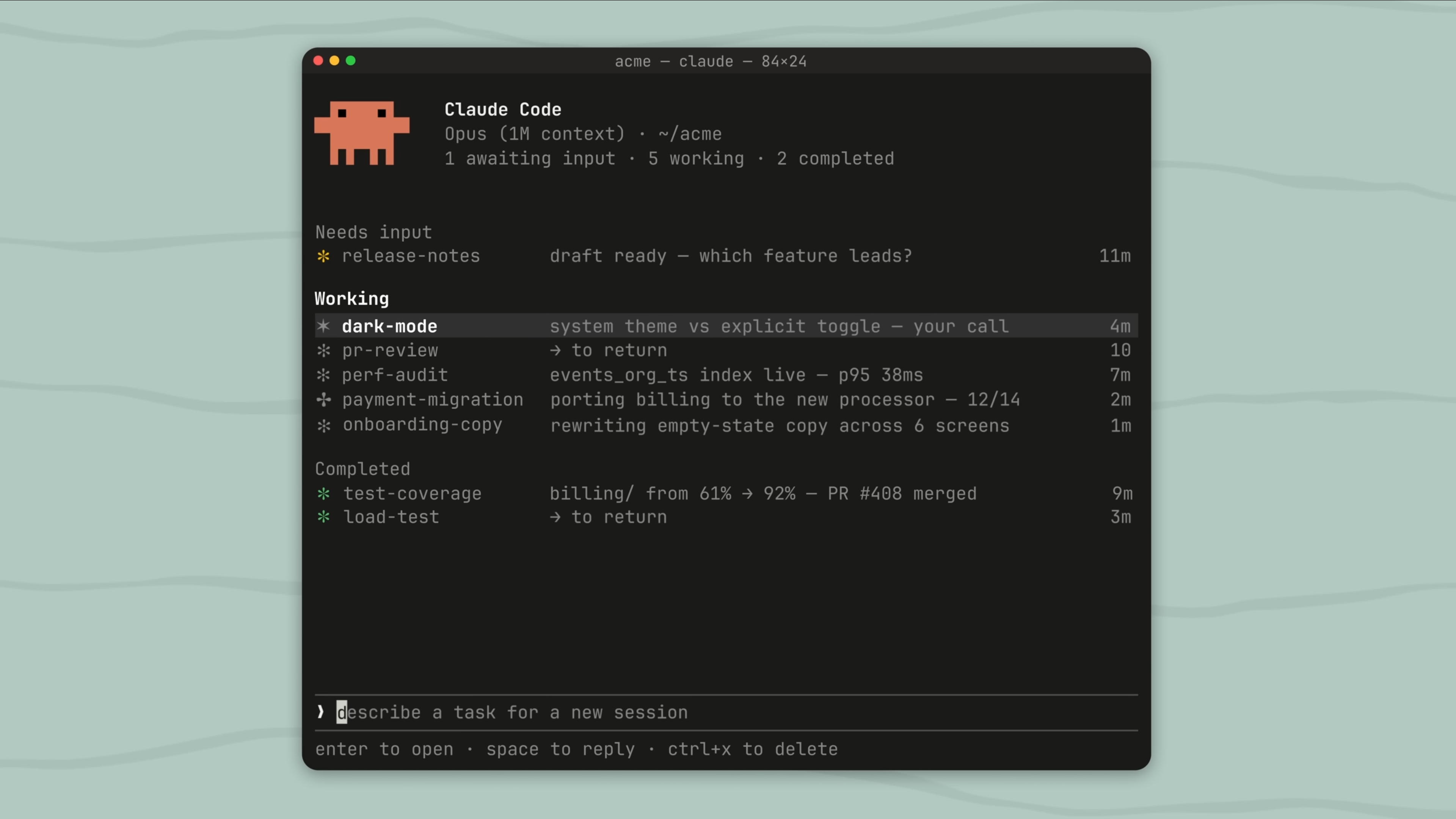1456x819 pixels.
Task: Maximize the terminal with green button
Action: [x=351, y=61]
